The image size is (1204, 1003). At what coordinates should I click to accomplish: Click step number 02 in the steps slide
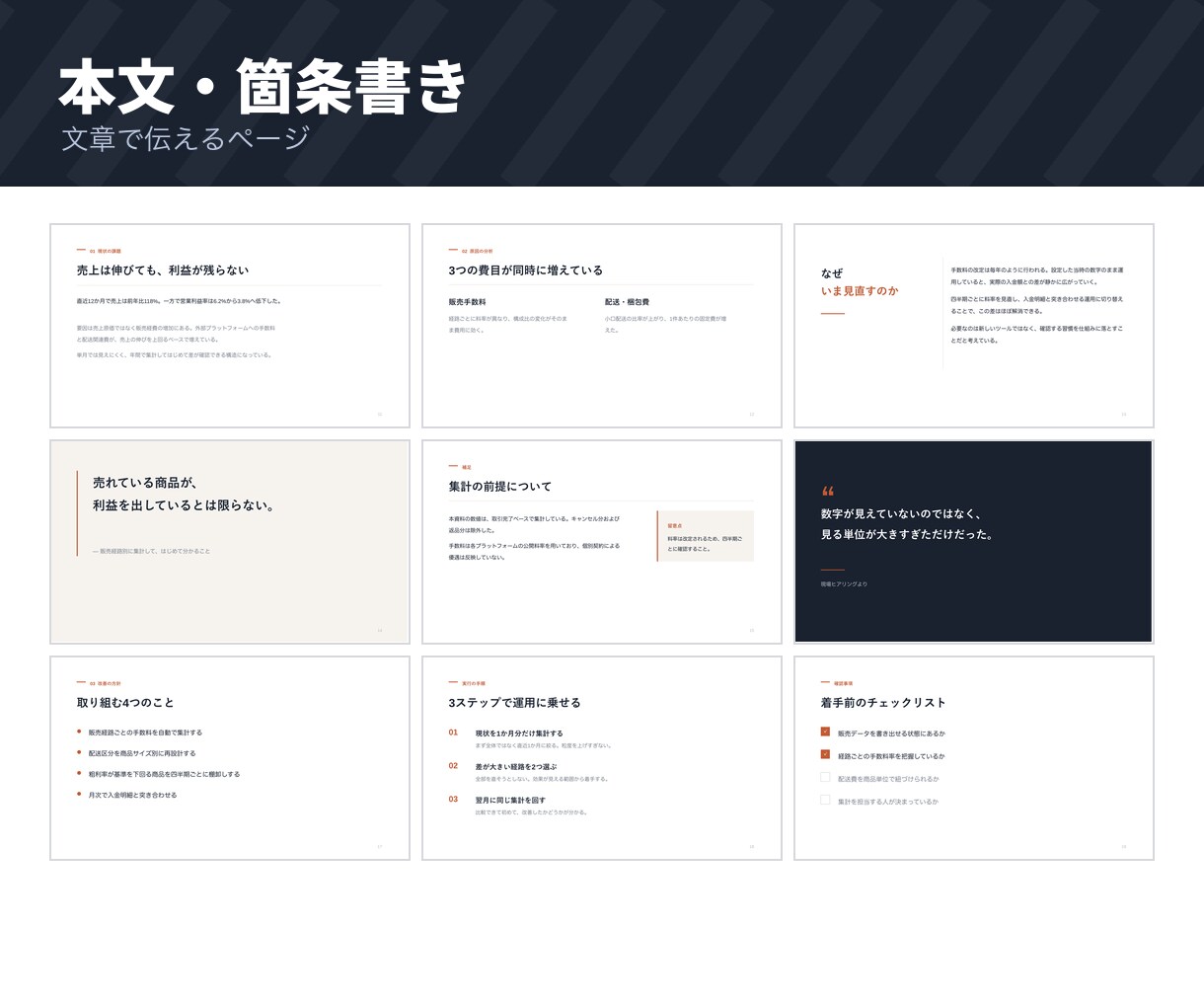coord(453,766)
